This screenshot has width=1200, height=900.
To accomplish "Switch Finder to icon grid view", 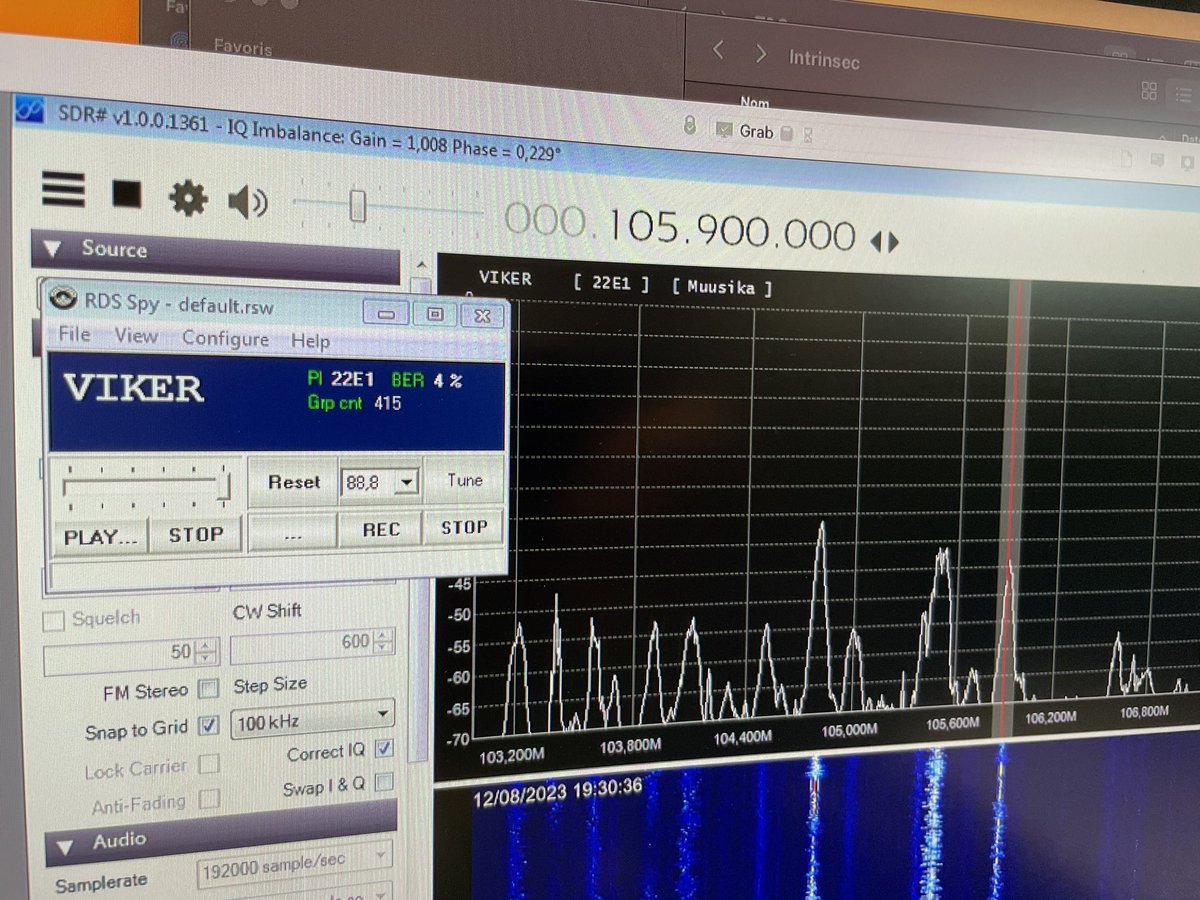I will [1150, 91].
